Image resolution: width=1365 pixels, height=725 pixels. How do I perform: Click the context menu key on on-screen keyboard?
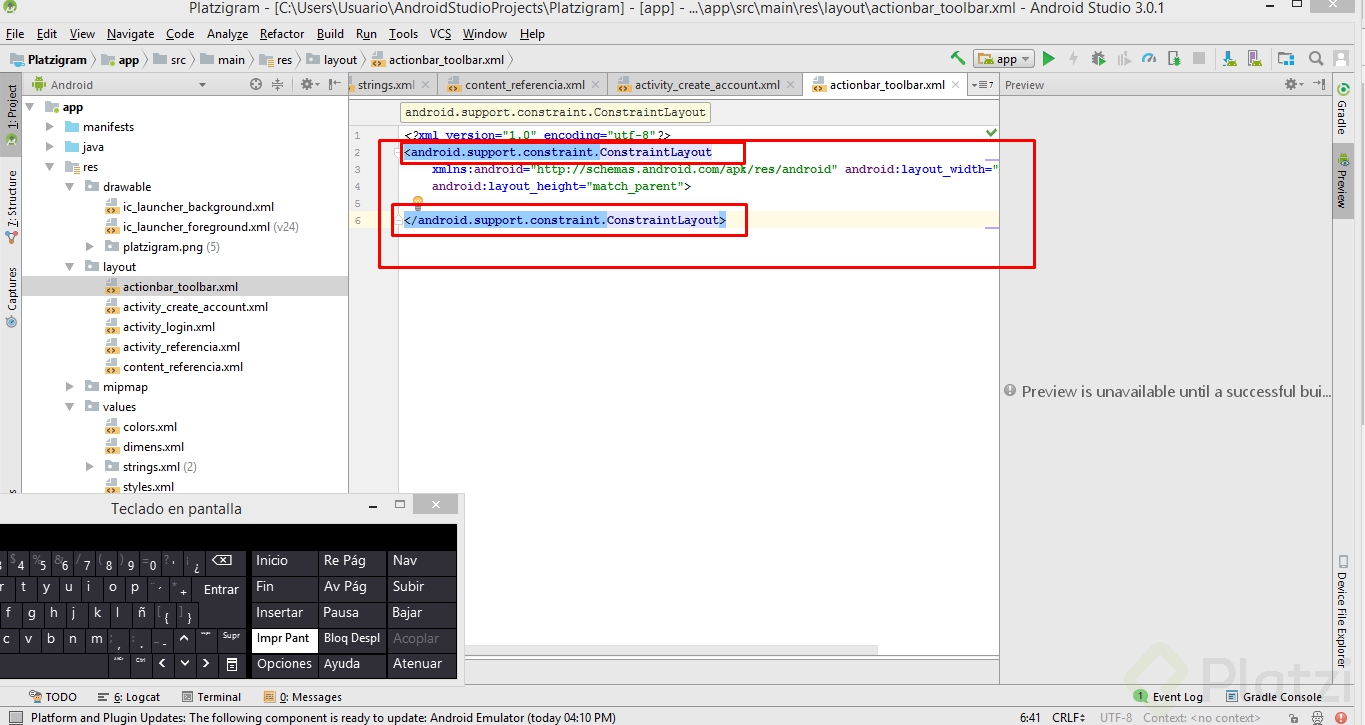tap(231, 664)
